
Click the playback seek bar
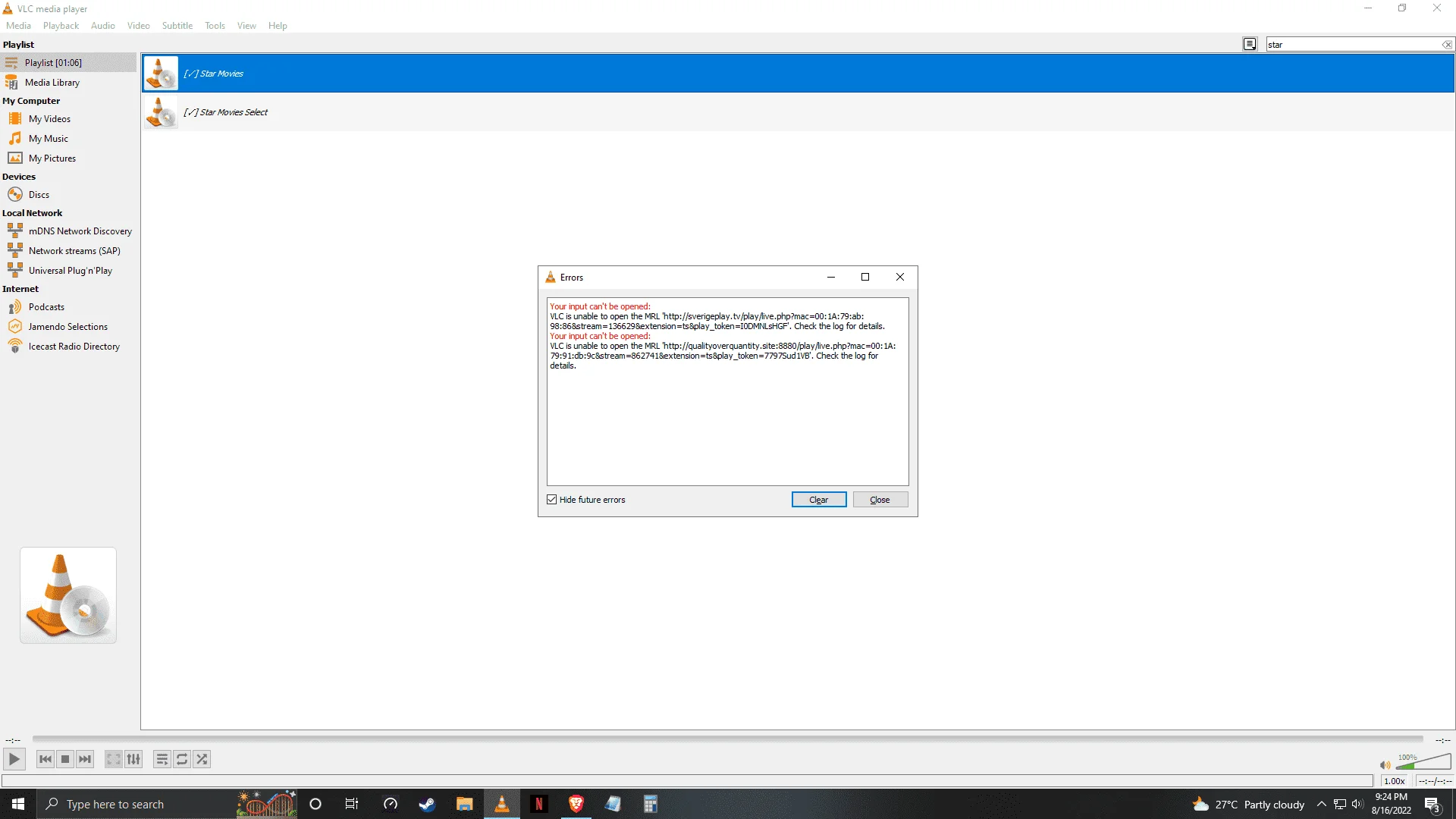pos(727,739)
